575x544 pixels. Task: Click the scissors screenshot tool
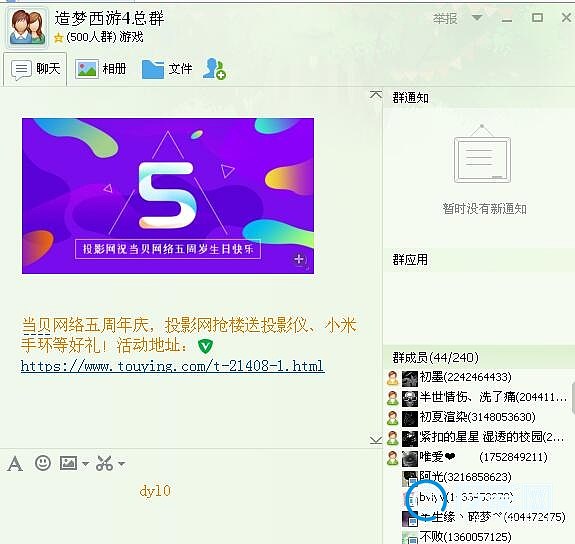coord(104,463)
